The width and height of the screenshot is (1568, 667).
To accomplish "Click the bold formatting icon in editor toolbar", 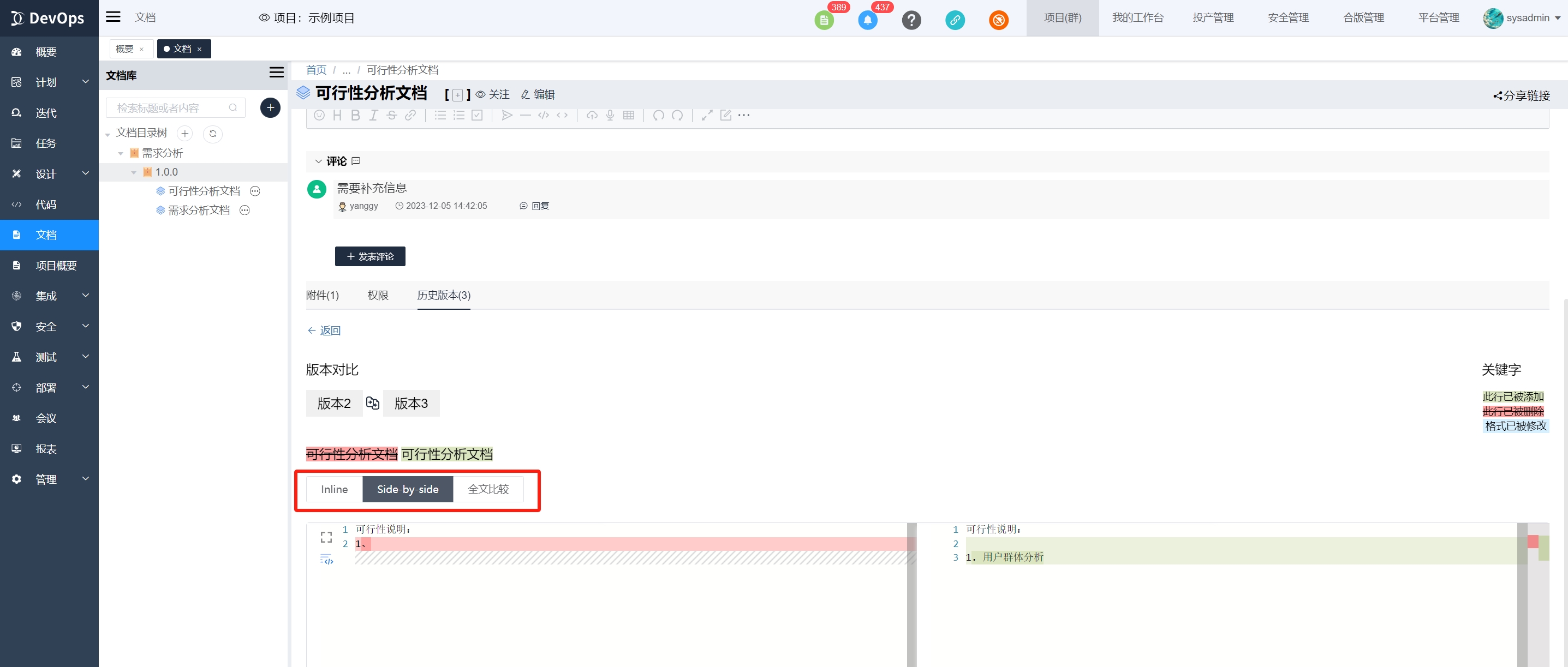I will click(x=355, y=116).
